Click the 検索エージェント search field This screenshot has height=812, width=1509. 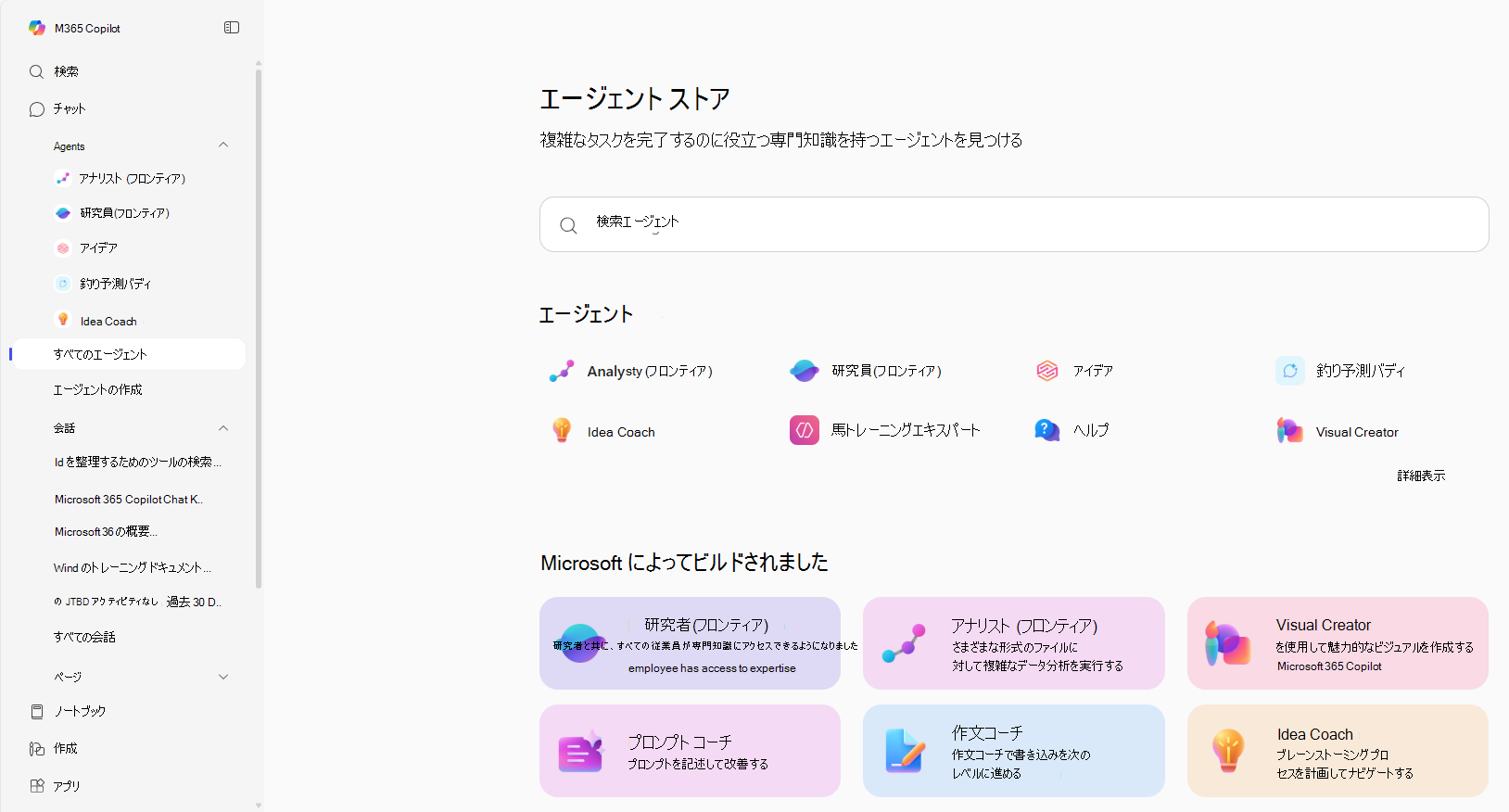click(1014, 224)
